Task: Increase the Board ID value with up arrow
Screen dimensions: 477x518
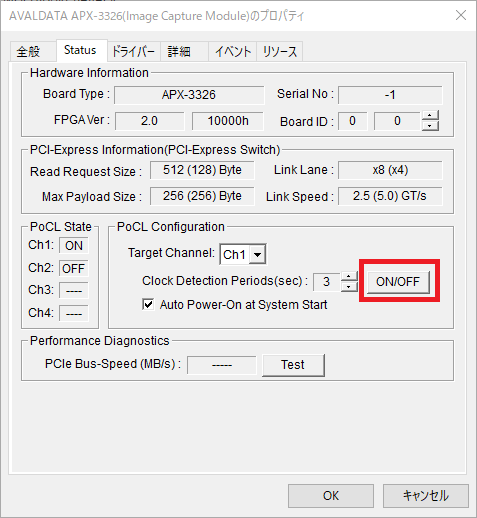Action: tap(430, 115)
